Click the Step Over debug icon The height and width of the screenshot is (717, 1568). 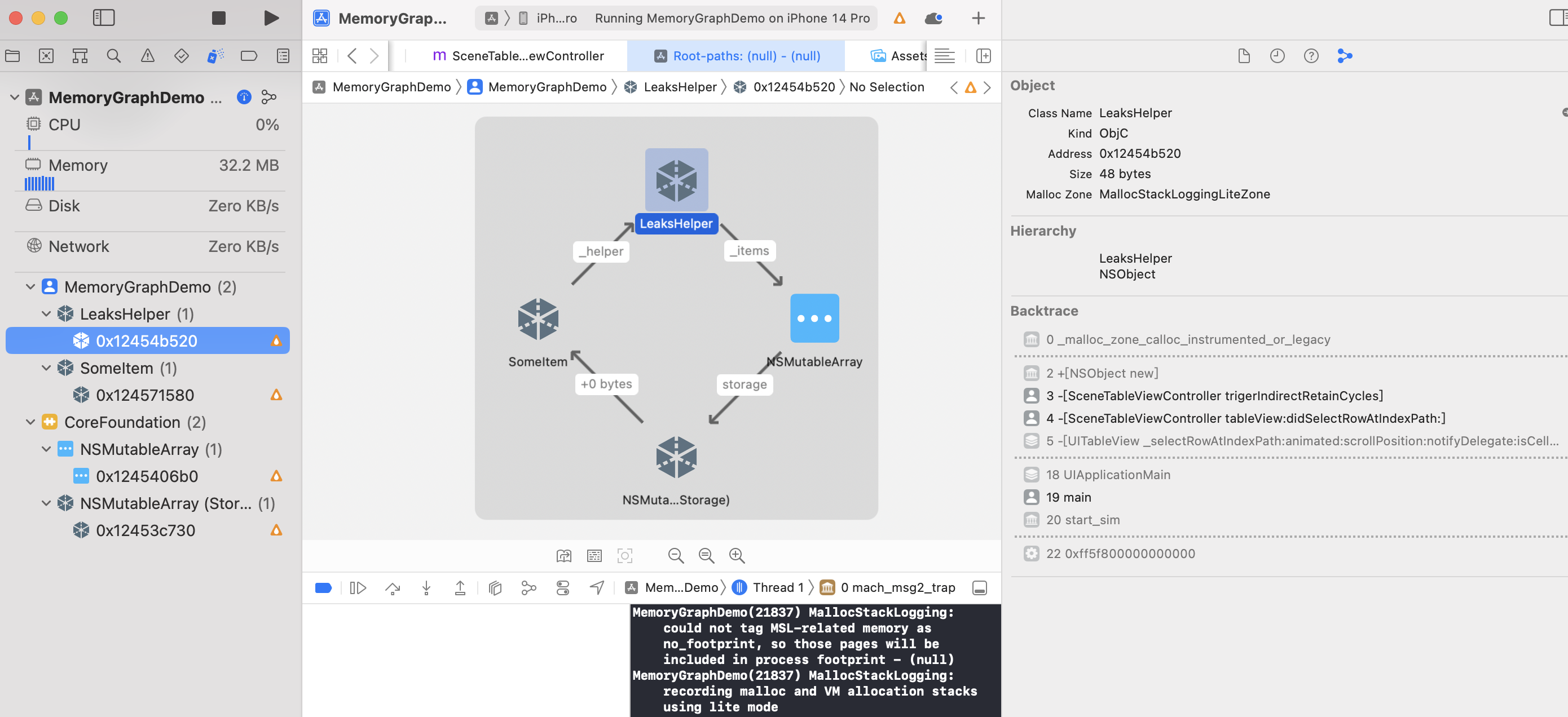click(393, 587)
